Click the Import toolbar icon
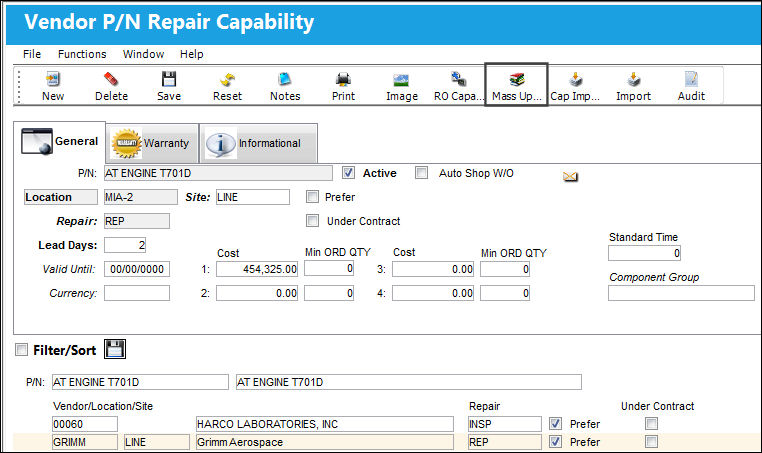The height and width of the screenshot is (453, 762). click(x=633, y=79)
